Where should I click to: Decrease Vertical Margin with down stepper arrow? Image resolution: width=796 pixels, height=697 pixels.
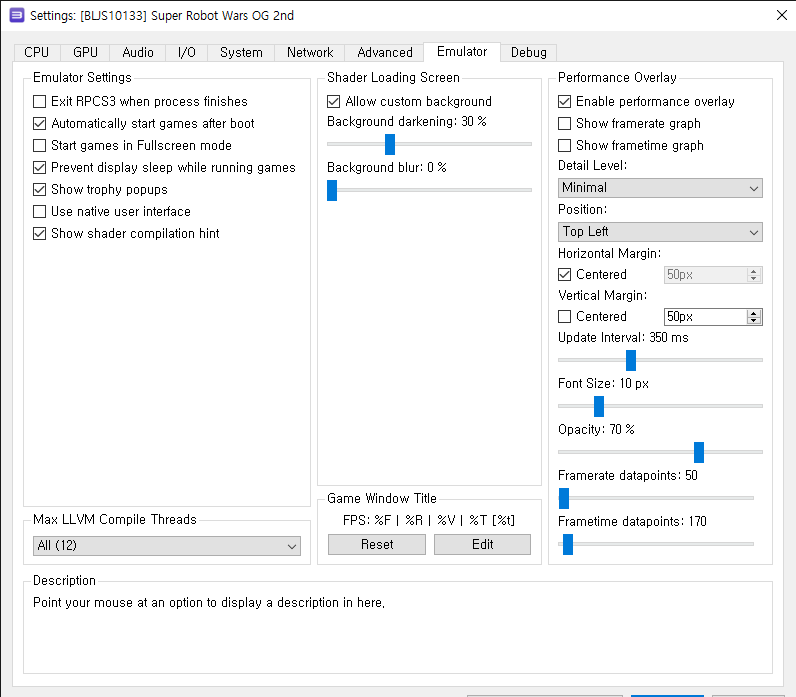[754, 321]
